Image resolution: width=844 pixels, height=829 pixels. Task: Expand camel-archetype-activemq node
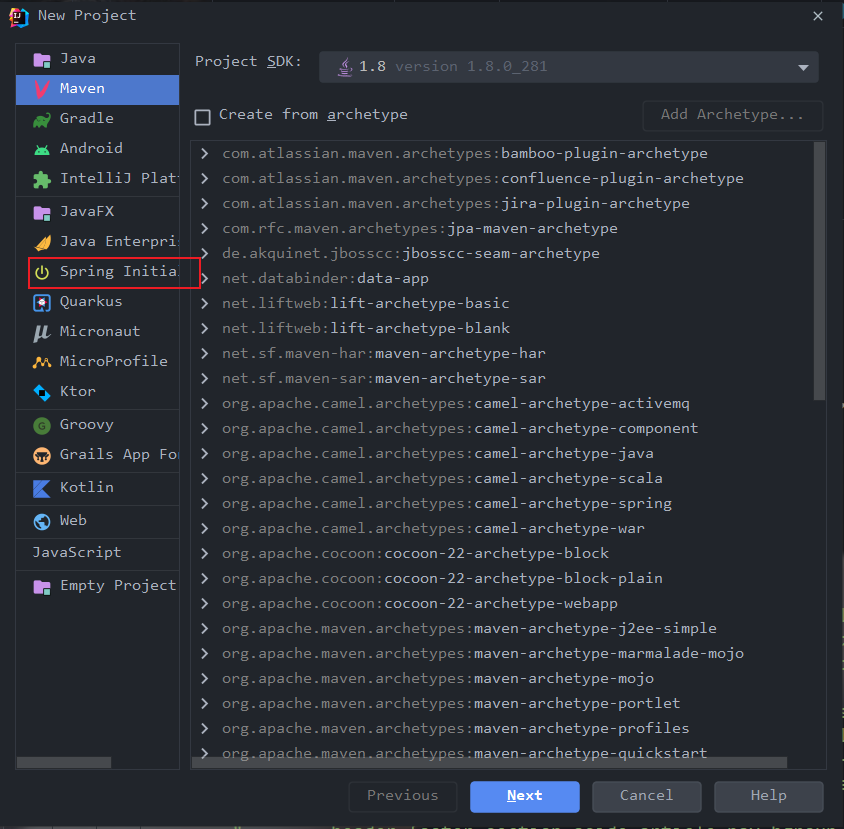(205, 404)
